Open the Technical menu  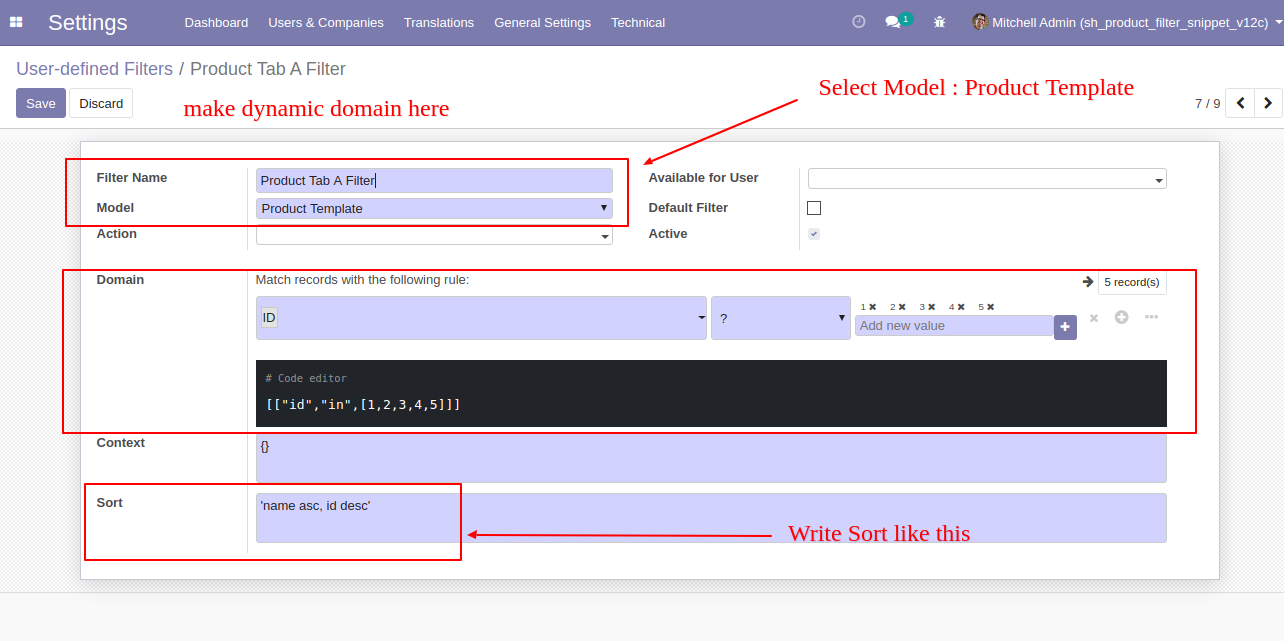click(638, 22)
